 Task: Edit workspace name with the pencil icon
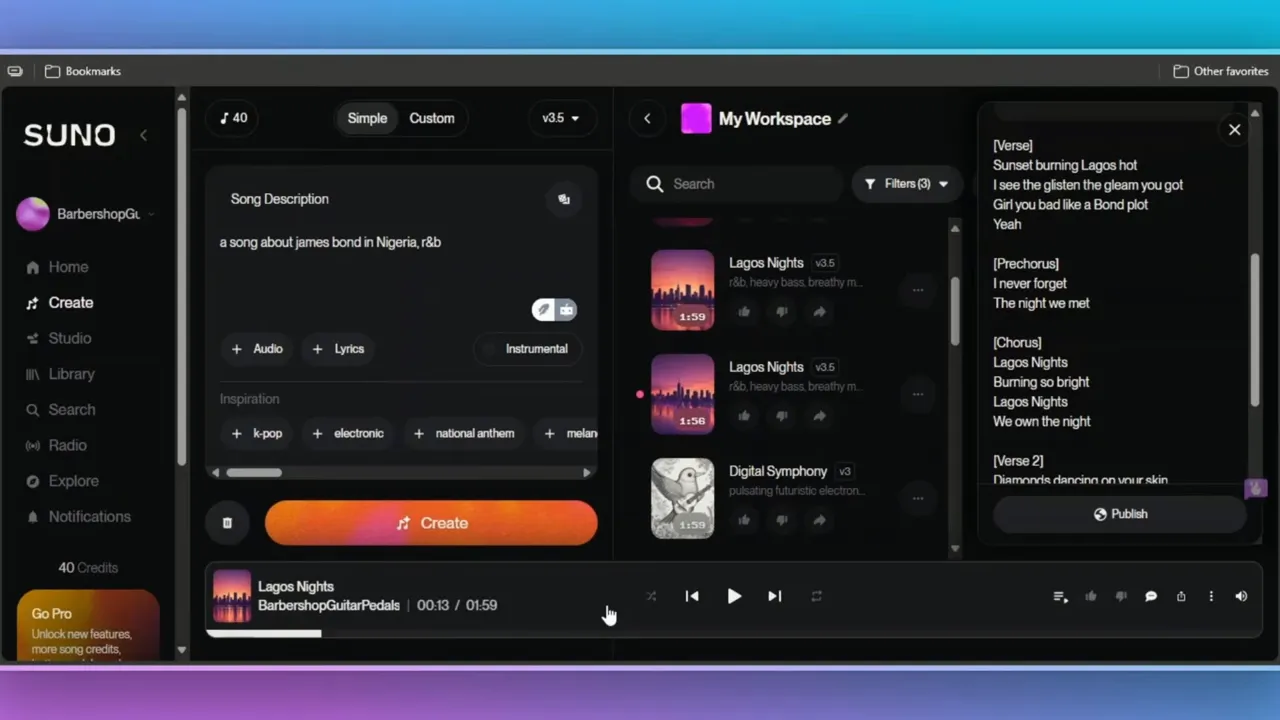(843, 119)
